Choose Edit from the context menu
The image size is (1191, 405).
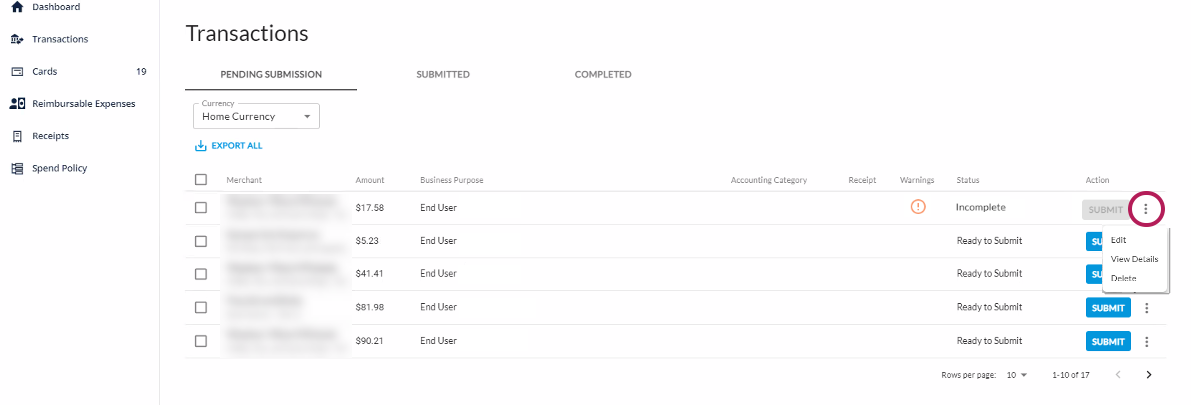[x=1119, y=240]
